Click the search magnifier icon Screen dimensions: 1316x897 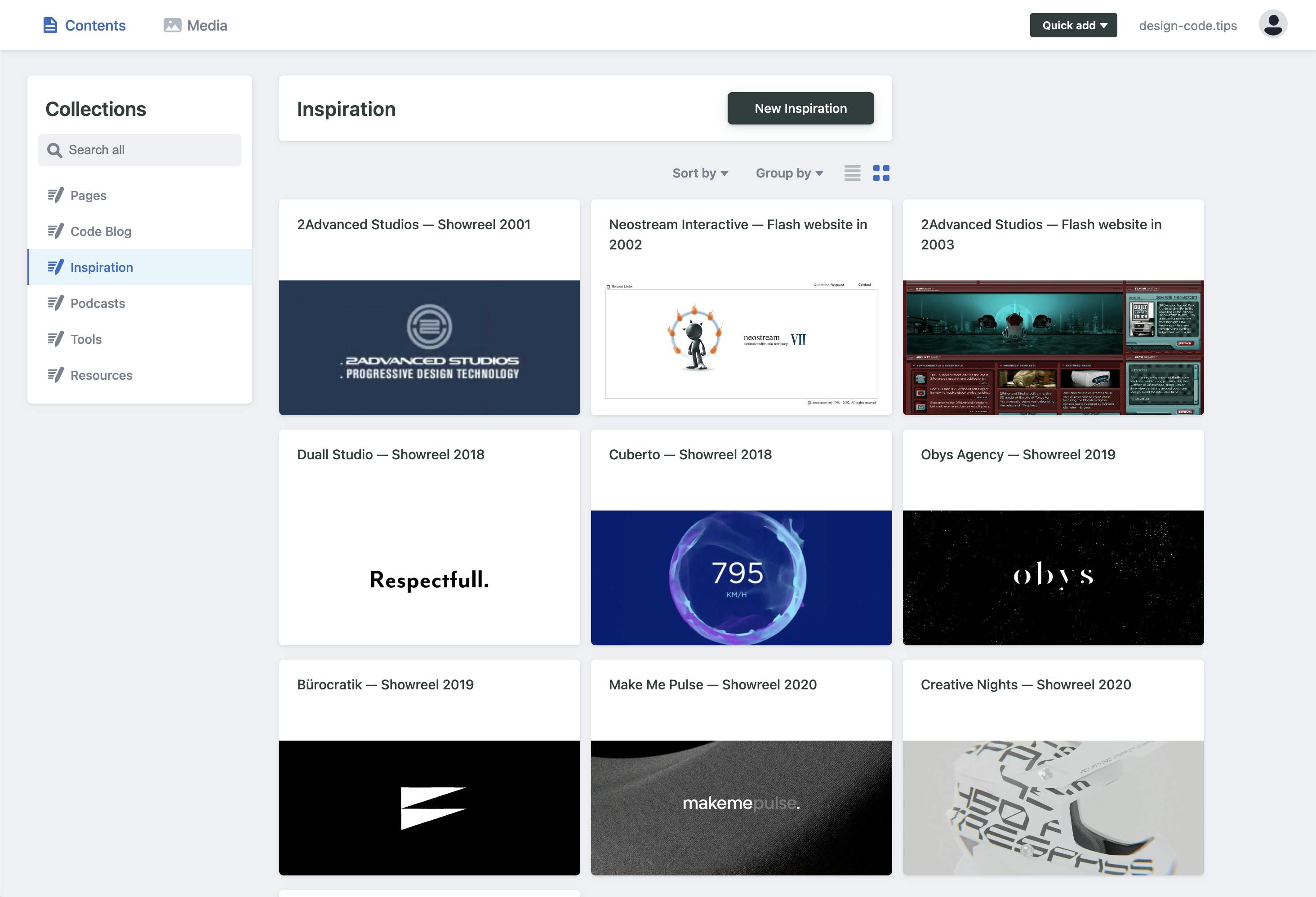54,150
